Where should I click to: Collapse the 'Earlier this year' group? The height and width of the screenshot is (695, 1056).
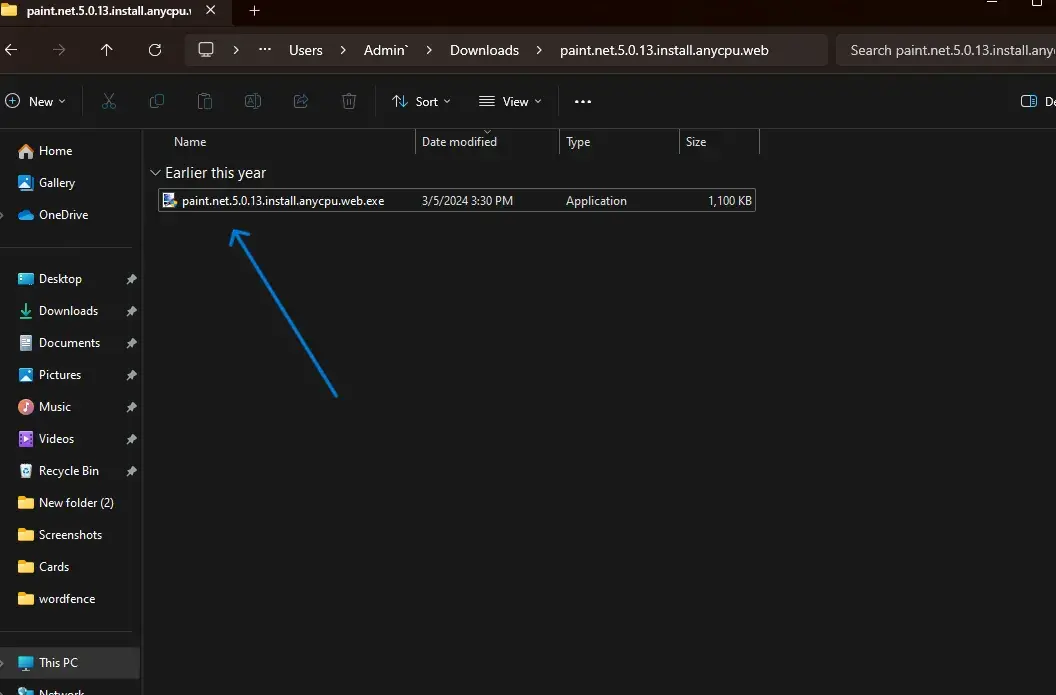tap(156, 172)
